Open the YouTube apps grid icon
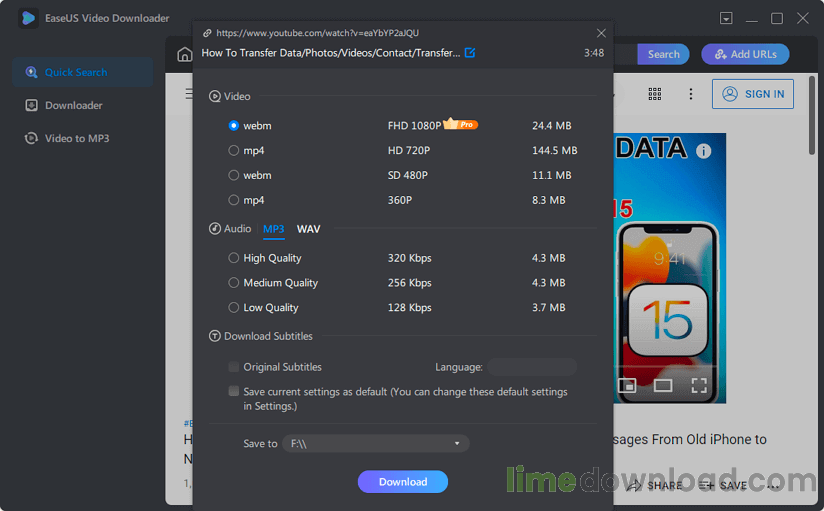This screenshot has height=511, width=824. 655,94
